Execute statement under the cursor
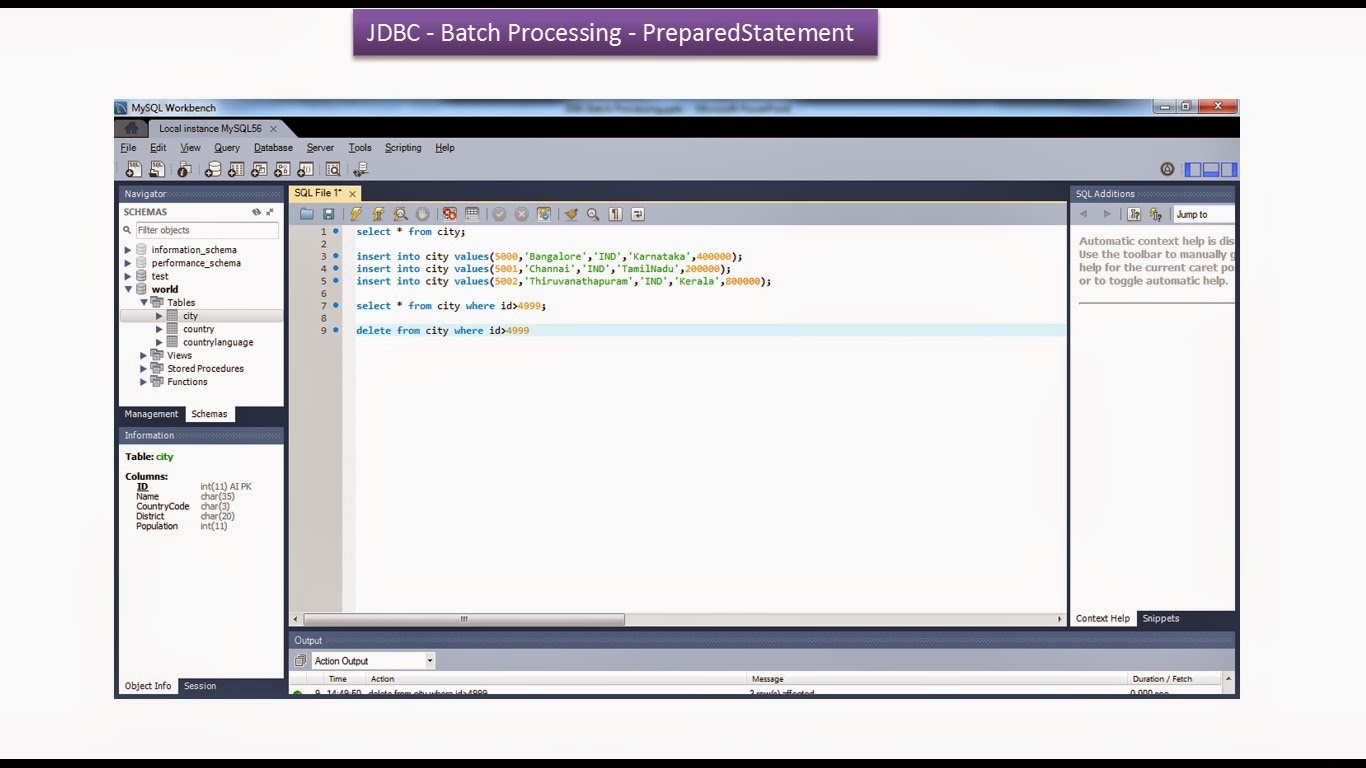Screen dimensions: 1366x768 pyautogui.click(x=378, y=214)
